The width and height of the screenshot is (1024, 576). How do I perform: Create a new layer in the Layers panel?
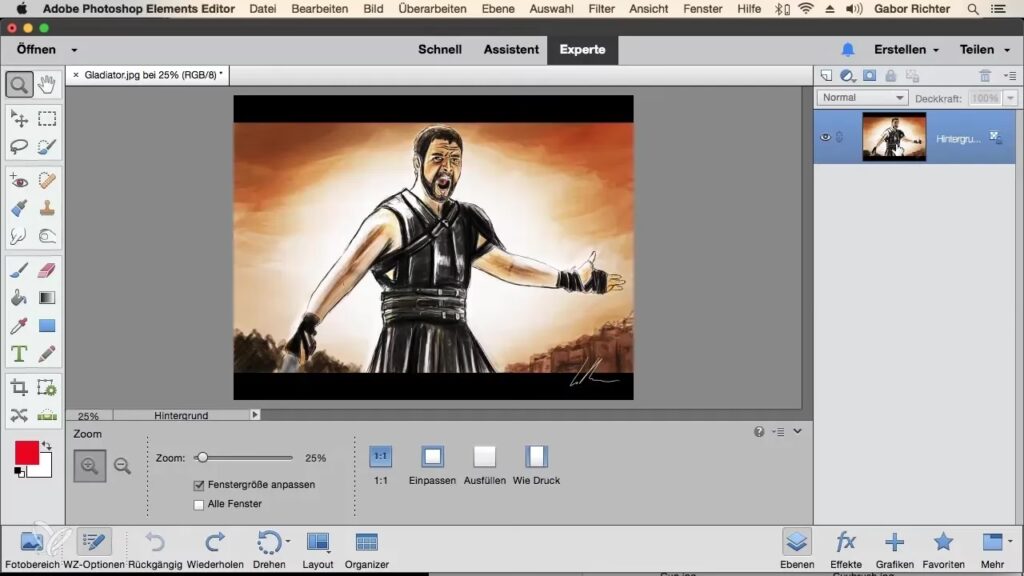(x=826, y=76)
